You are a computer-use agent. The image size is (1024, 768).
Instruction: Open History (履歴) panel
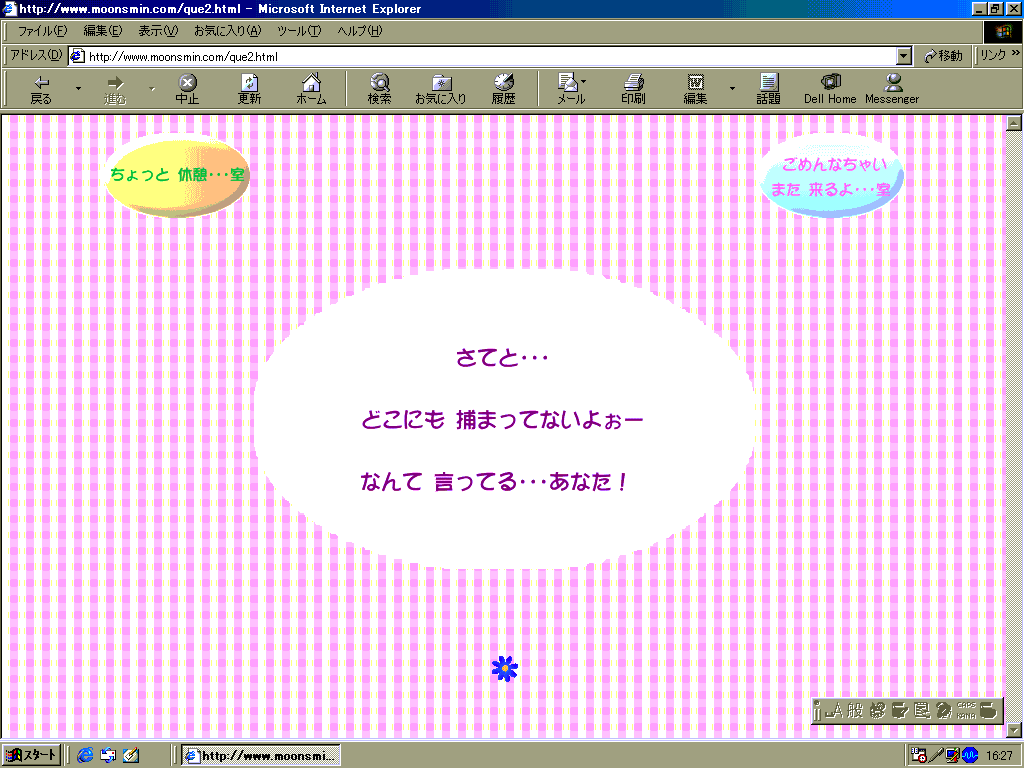click(x=503, y=89)
